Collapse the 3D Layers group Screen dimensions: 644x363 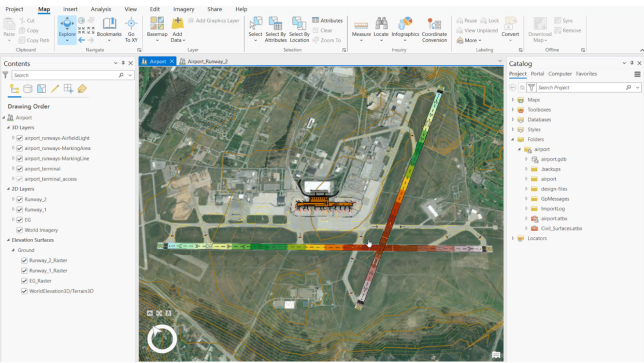8,128
